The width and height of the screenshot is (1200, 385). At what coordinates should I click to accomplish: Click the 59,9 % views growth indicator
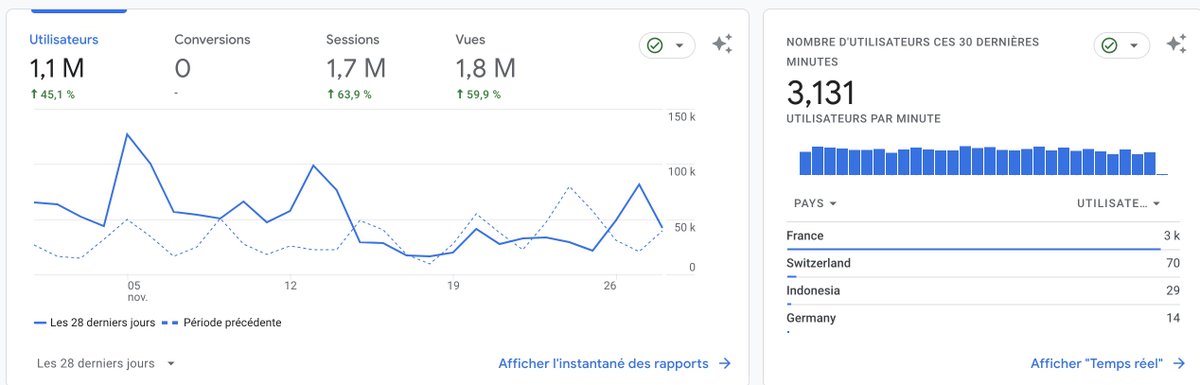click(479, 95)
